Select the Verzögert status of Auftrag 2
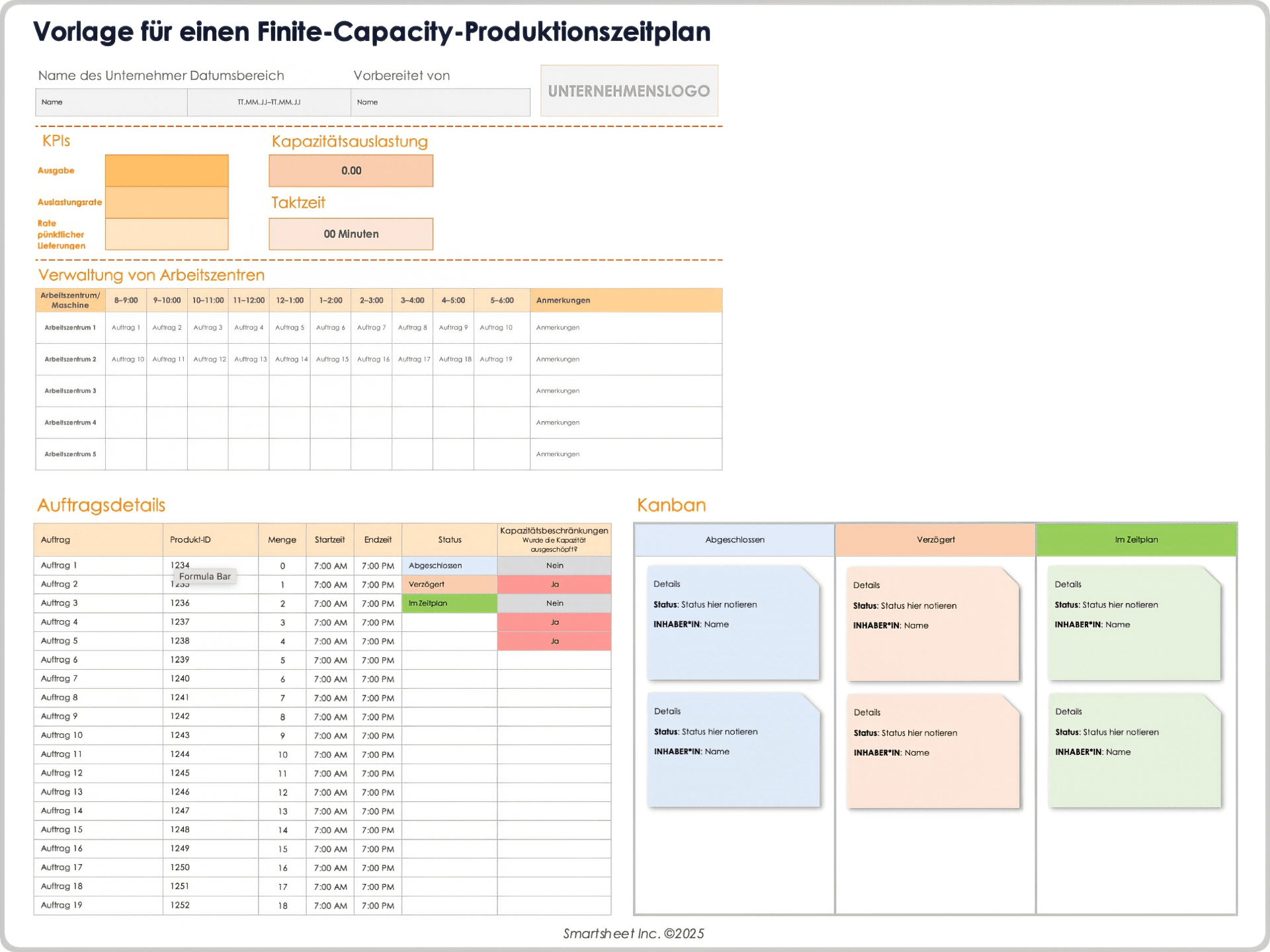This screenshot has width=1270, height=952. pyautogui.click(x=449, y=584)
